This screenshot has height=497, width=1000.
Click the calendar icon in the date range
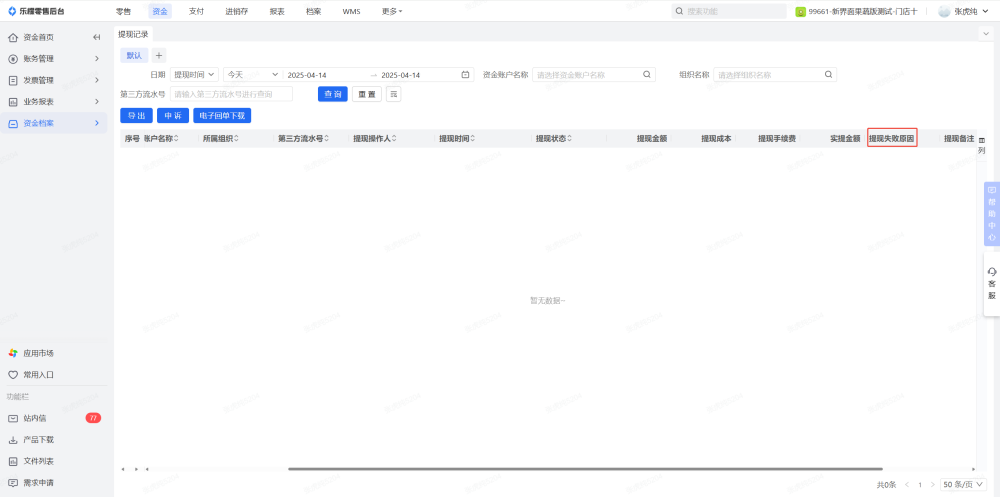point(465,75)
